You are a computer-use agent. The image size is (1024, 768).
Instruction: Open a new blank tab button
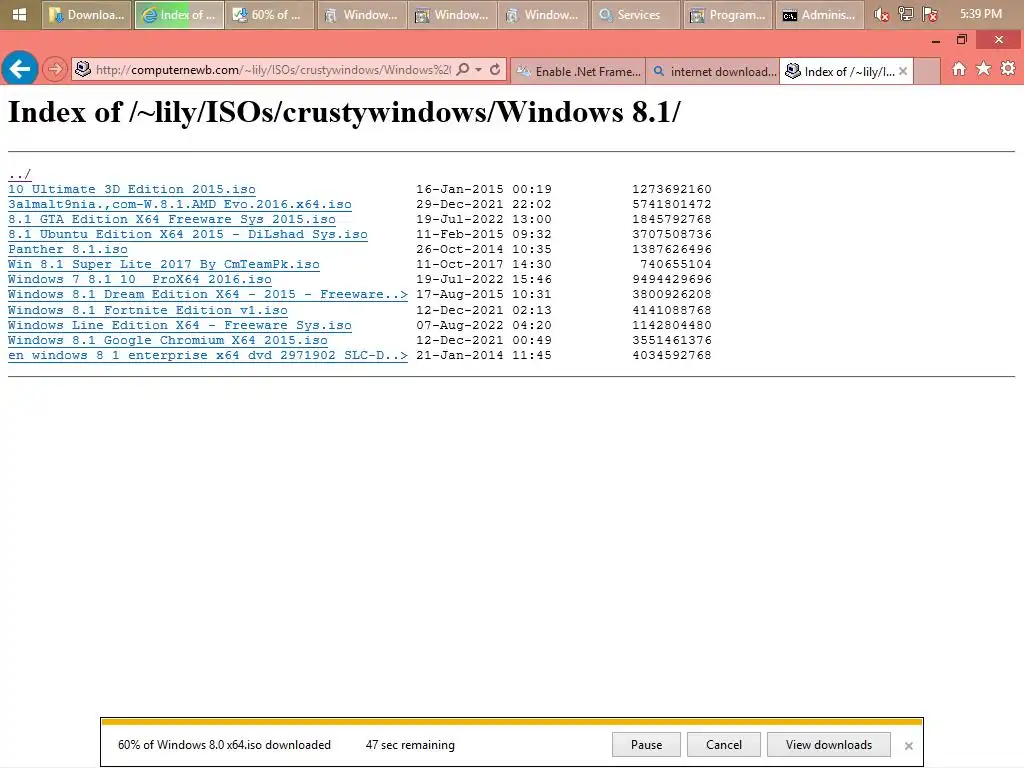pyautogui.click(x=926, y=71)
